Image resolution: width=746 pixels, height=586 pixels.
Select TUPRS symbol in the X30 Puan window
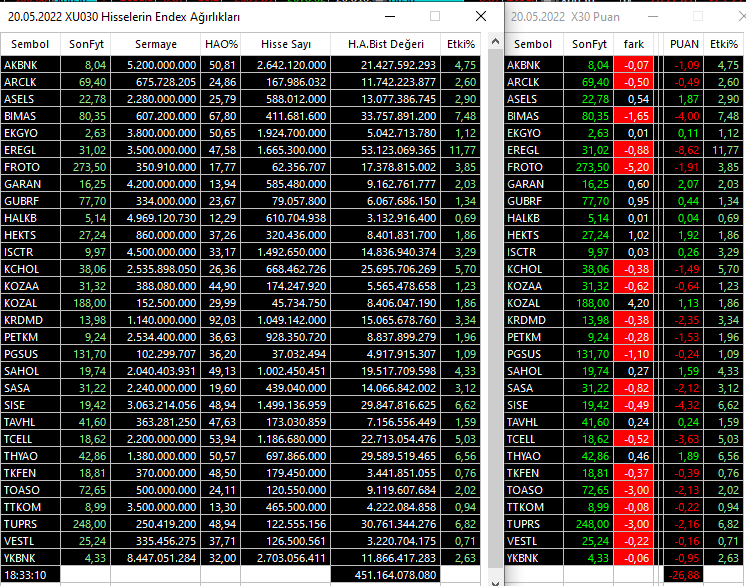(x=534, y=524)
